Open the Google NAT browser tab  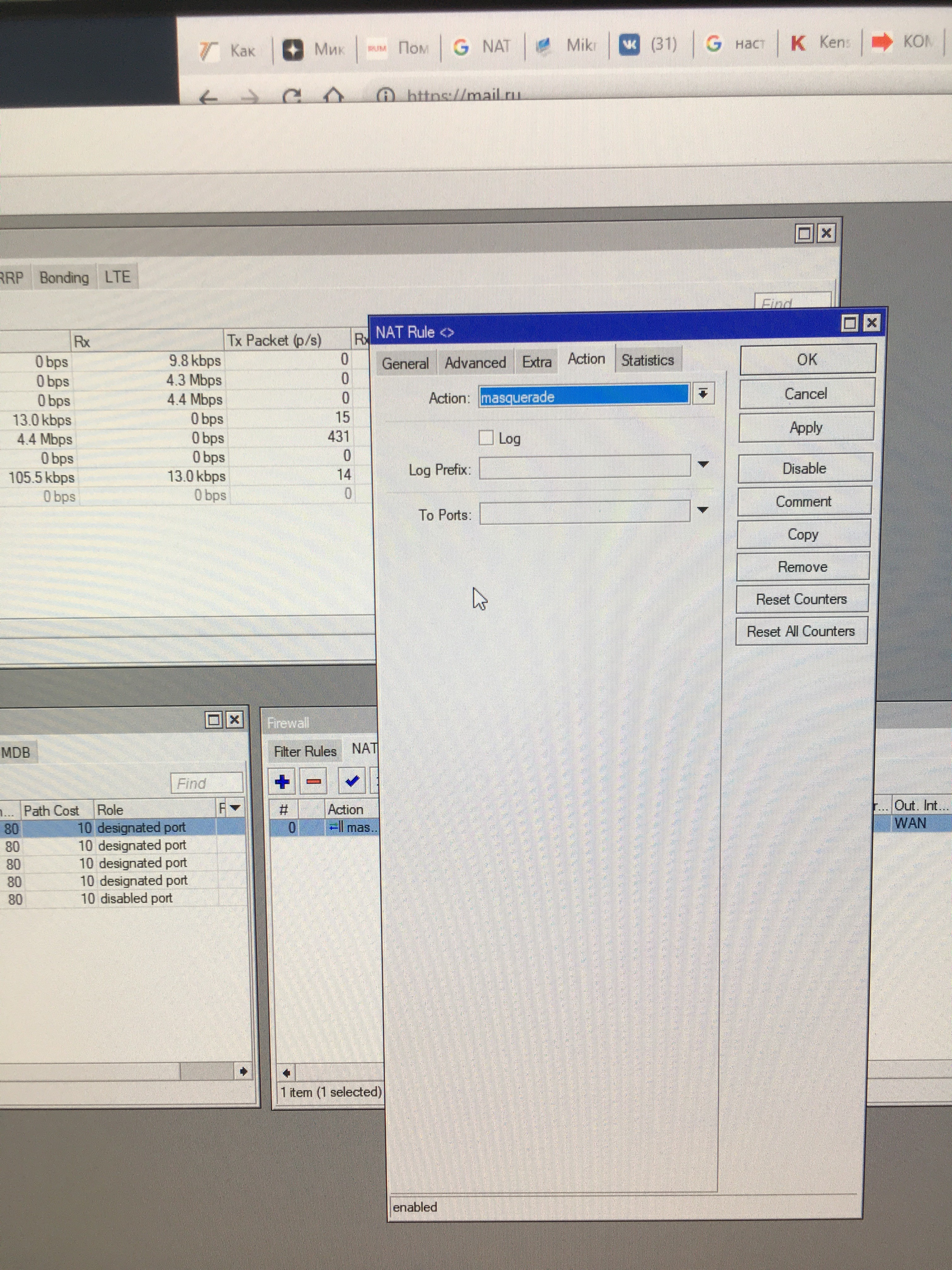[x=481, y=47]
